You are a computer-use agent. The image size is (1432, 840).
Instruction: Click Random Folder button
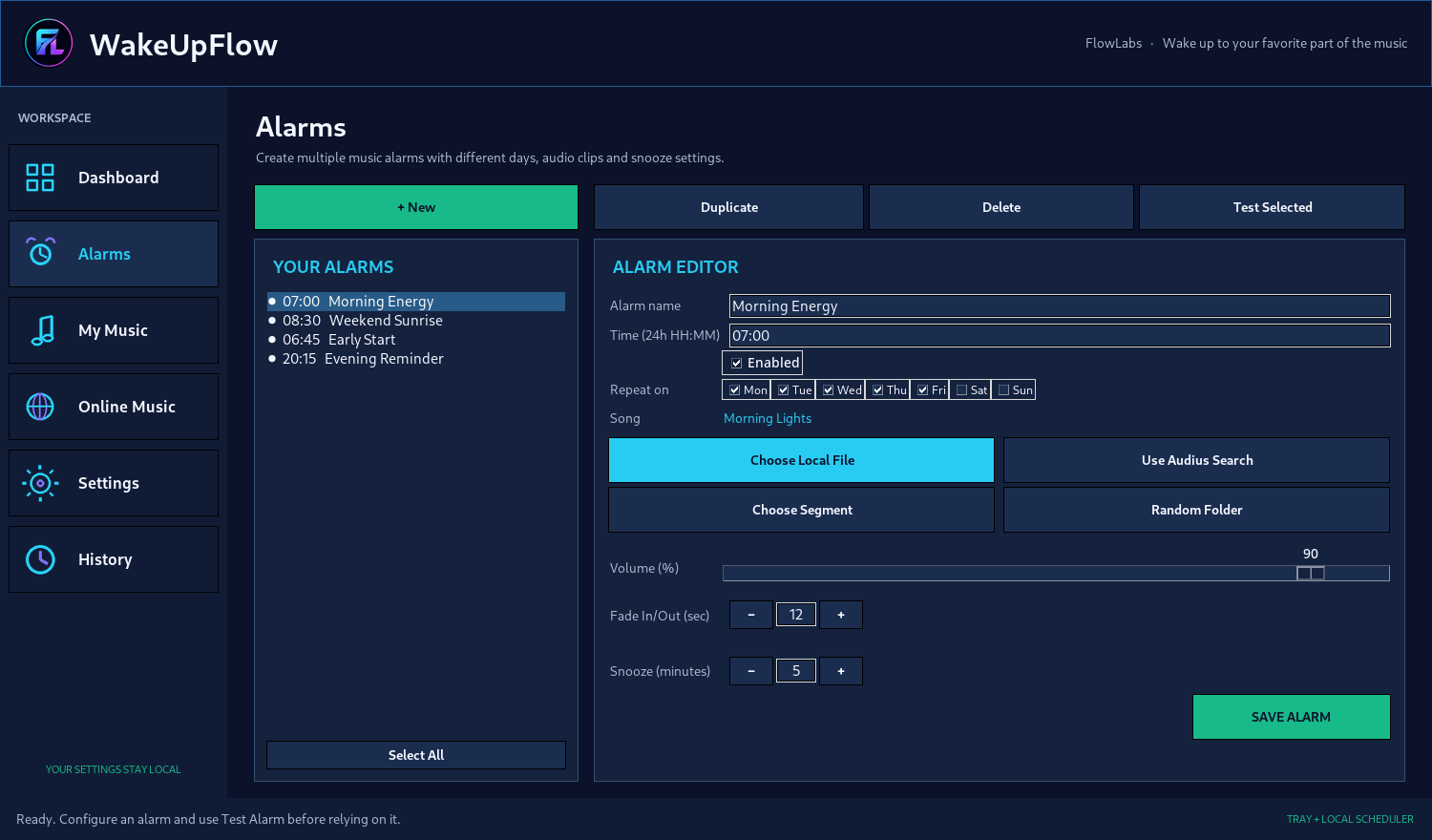(x=1197, y=510)
